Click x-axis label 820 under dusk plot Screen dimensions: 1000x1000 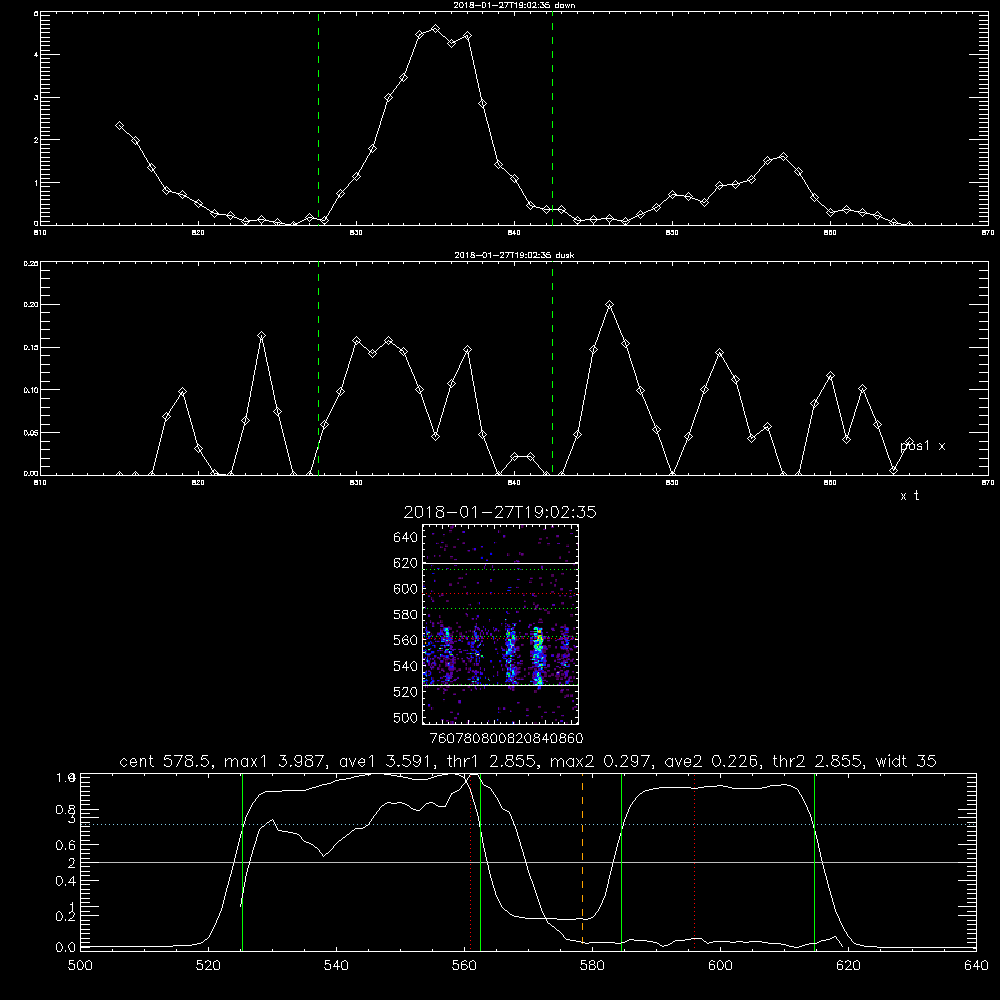(198, 483)
